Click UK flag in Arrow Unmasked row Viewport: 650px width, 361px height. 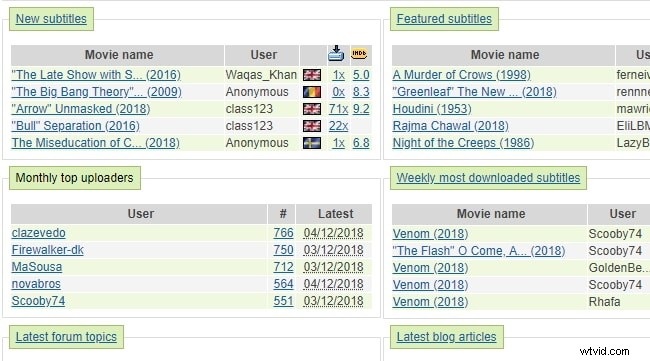click(x=312, y=109)
